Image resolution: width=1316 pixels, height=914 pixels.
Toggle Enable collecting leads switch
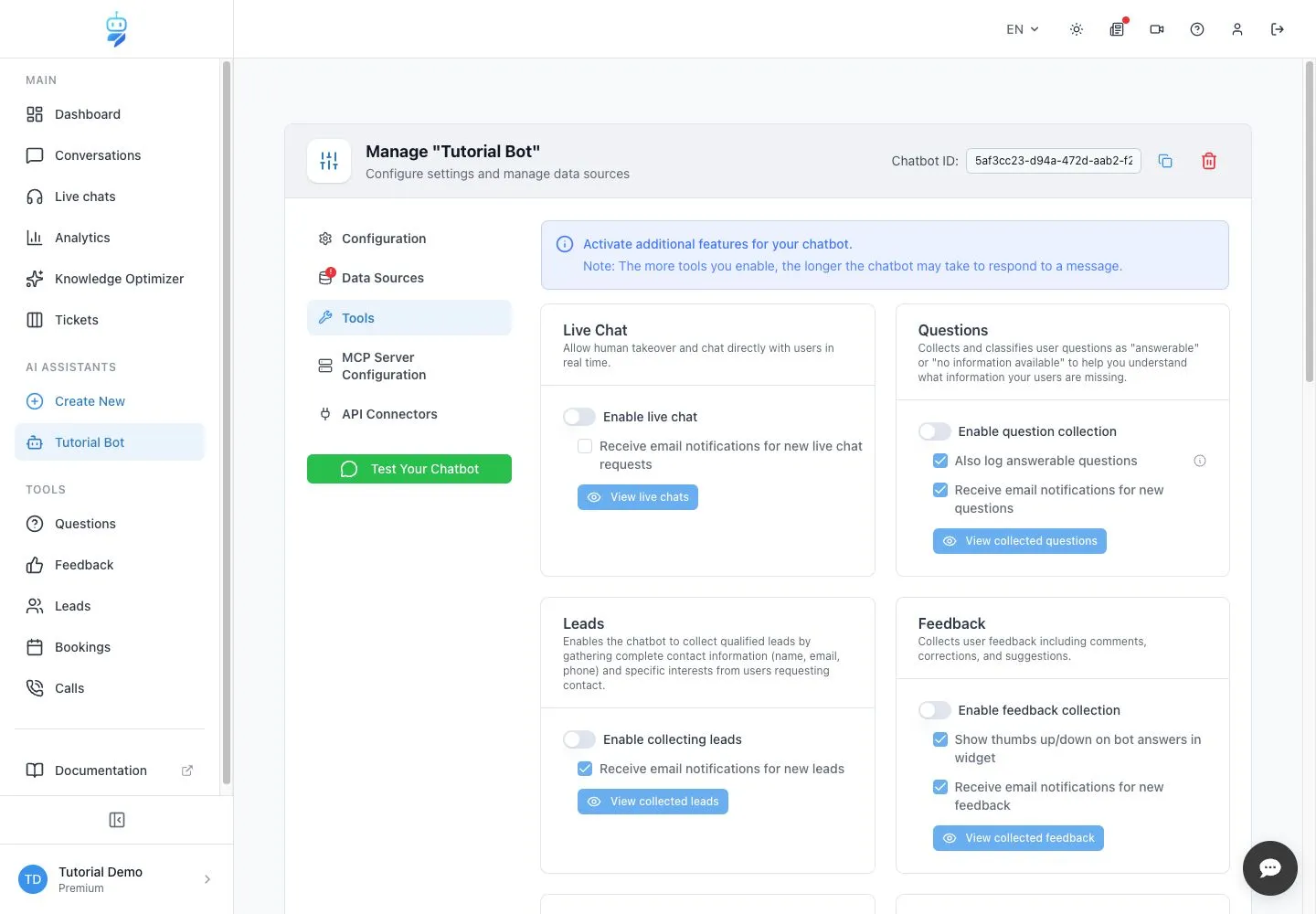click(579, 739)
